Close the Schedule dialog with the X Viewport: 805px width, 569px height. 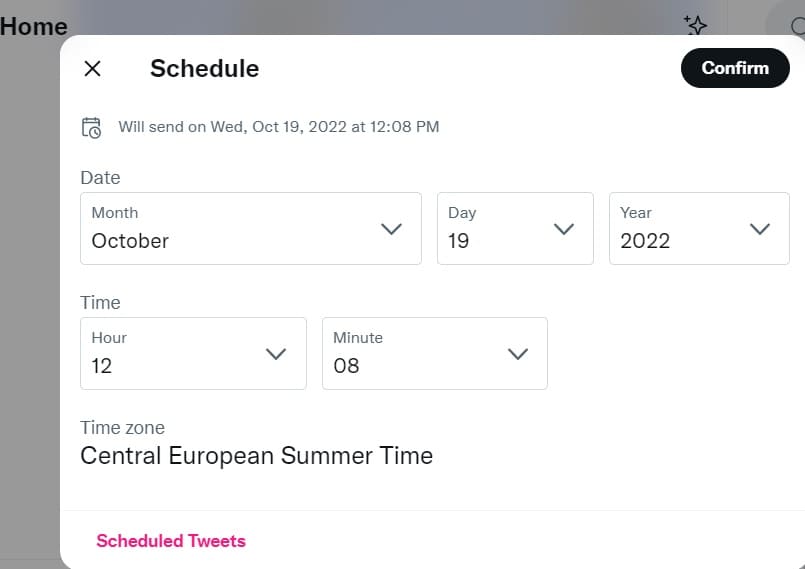tap(92, 68)
